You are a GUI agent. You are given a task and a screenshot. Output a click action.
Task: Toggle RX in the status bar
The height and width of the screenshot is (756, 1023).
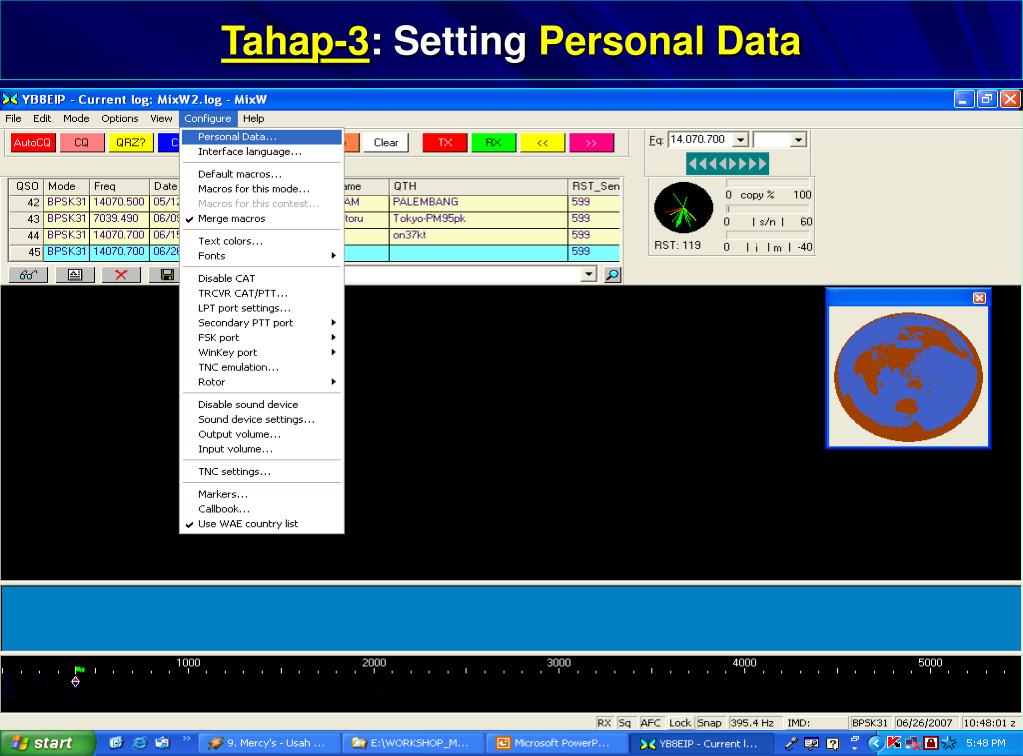click(603, 723)
